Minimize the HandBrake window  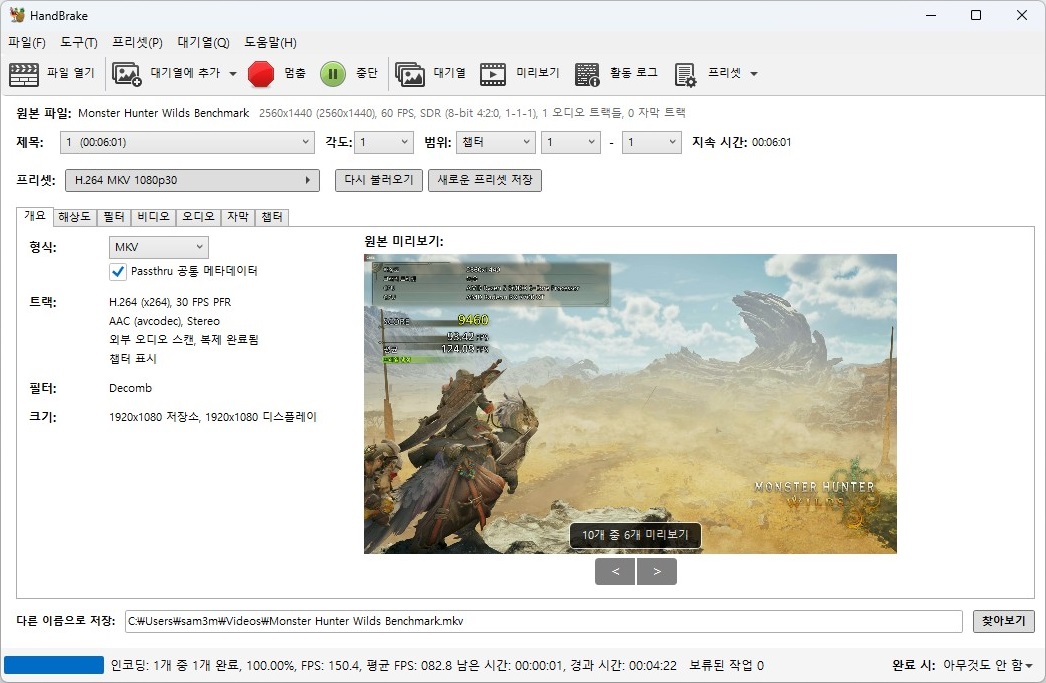click(x=931, y=15)
